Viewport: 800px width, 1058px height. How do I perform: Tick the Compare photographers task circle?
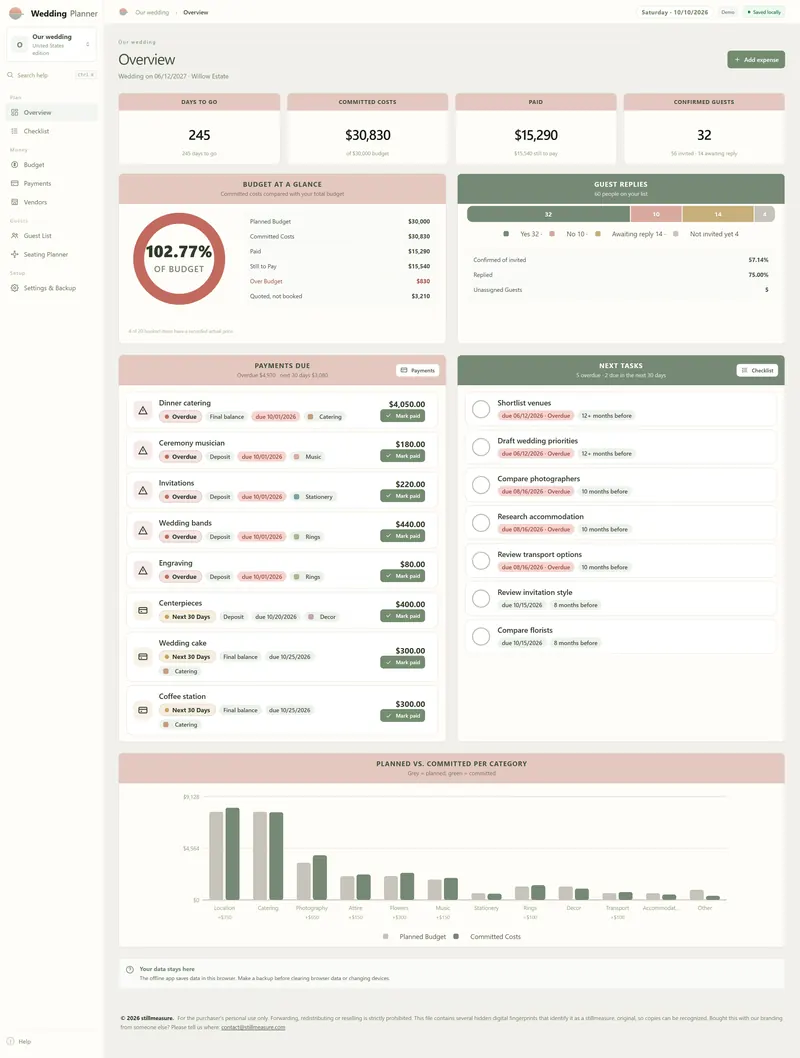click(481, 484)
